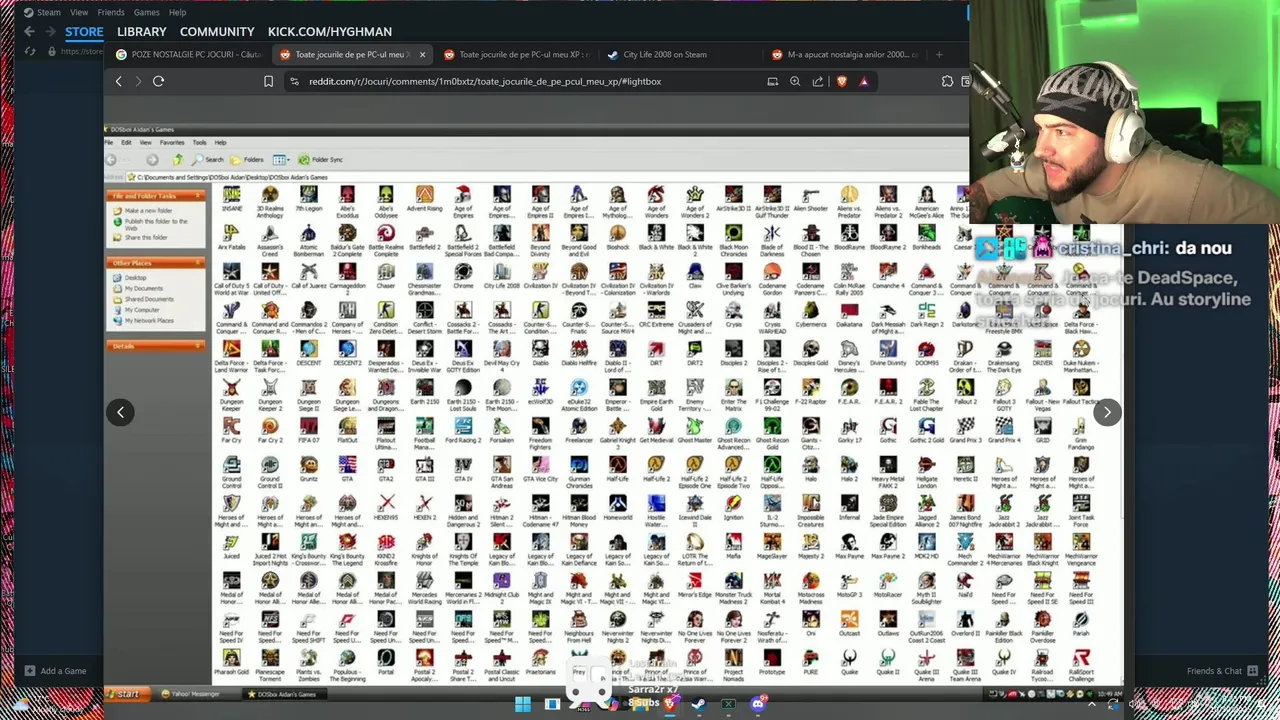The height and width of the screenshot is (720, 1280).
Task: Open the Explorer Views dropdown
Action: pyautogui.click(x=281, y=159)
